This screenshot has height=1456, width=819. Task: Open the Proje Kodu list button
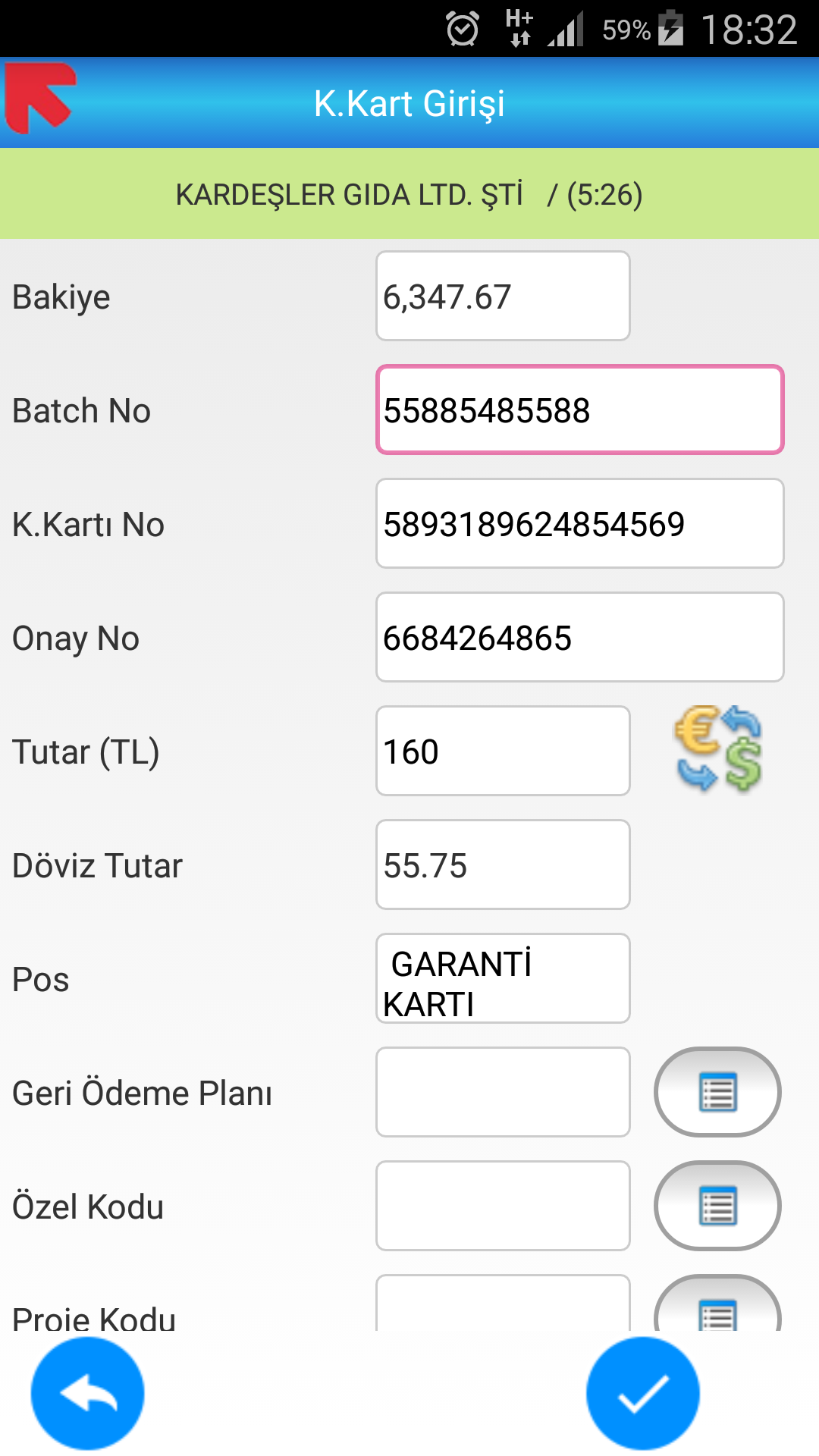(717, 1303)
